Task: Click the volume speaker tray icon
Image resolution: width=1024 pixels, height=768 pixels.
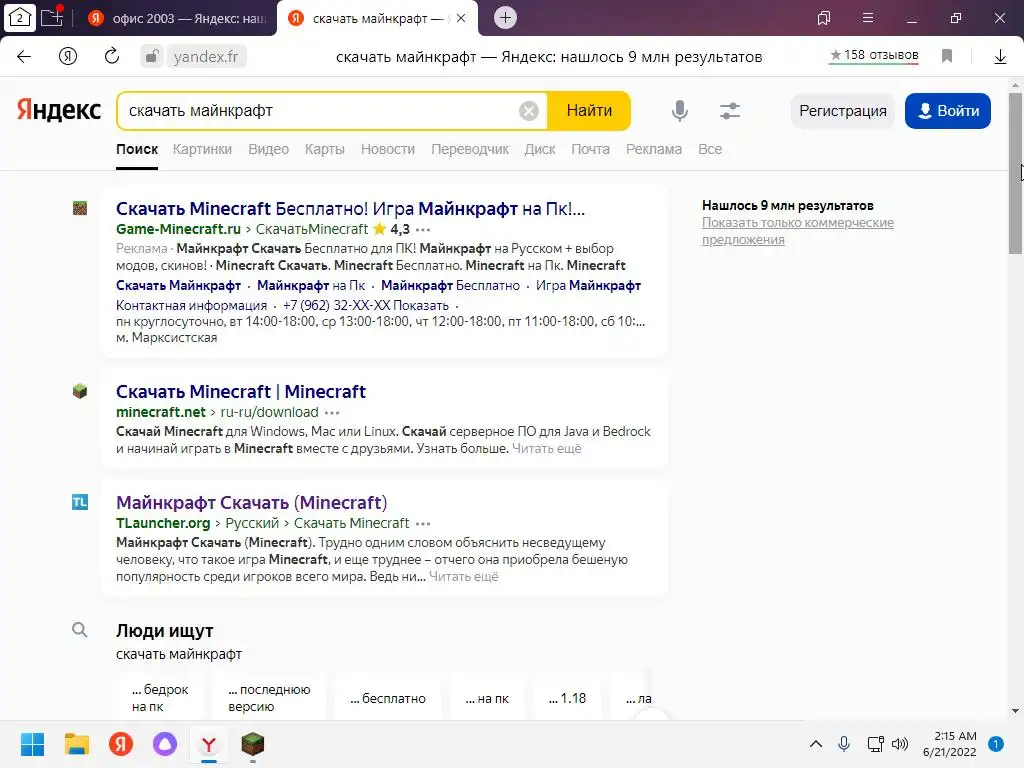Action: [x=900, y=744]
